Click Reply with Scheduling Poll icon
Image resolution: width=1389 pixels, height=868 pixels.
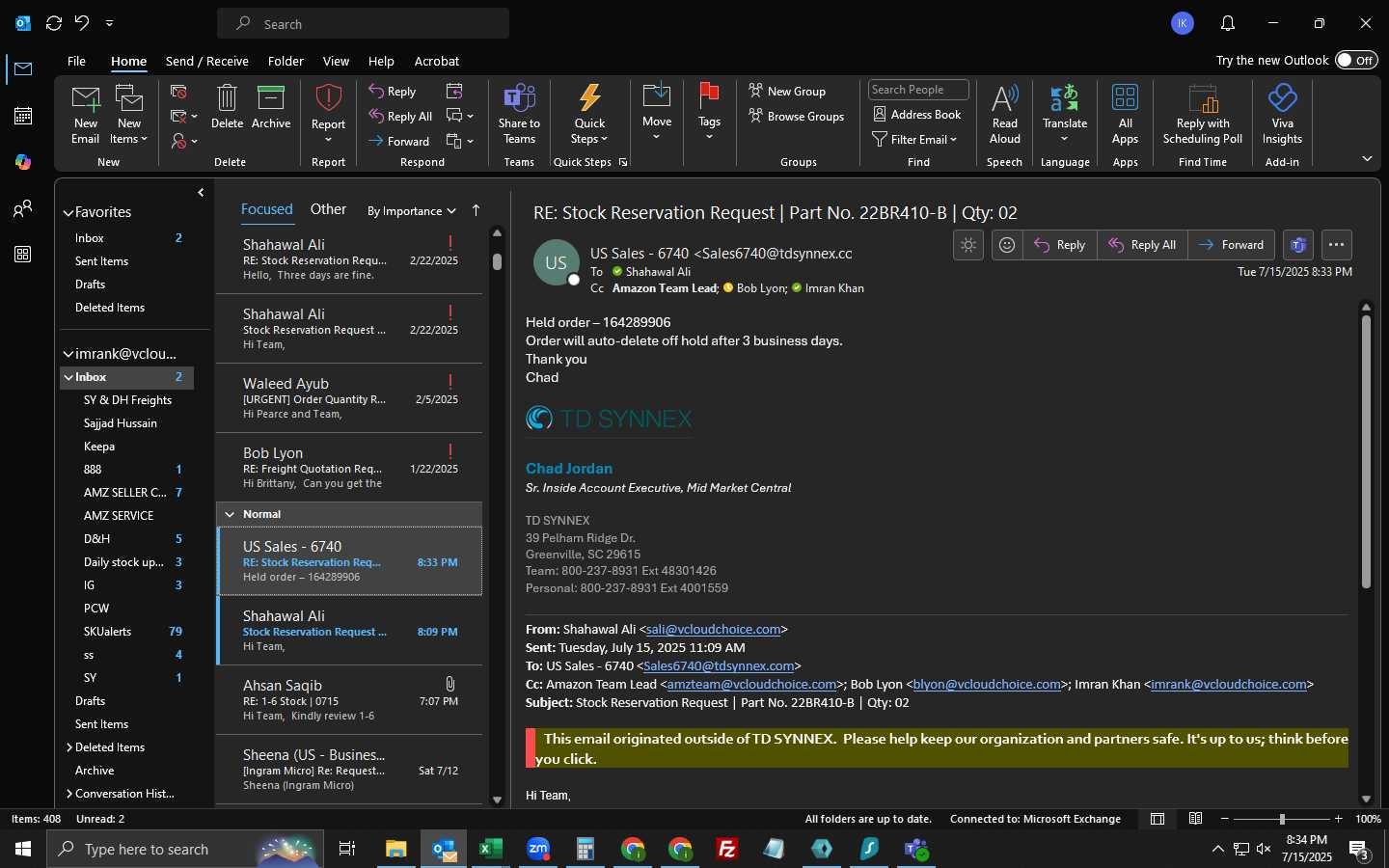tap(1203, 98)
